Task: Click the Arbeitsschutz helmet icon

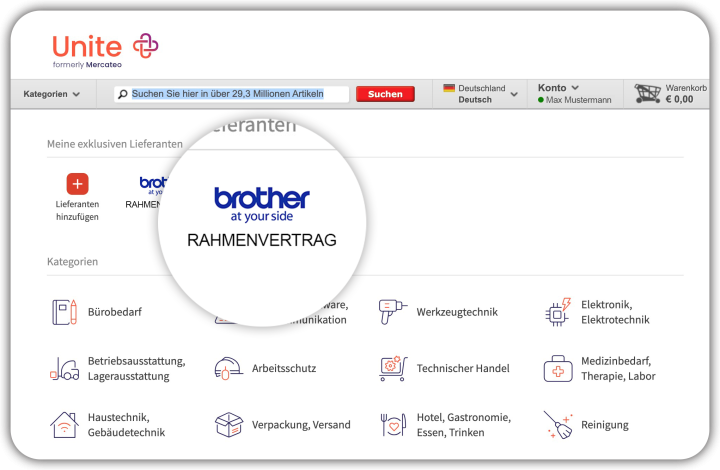Action: (x=228, y=368)
